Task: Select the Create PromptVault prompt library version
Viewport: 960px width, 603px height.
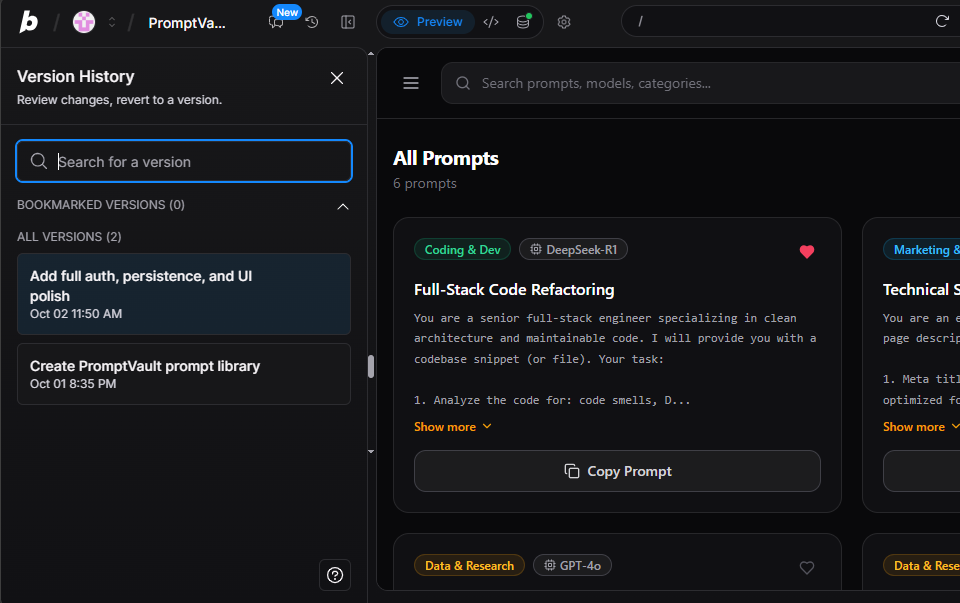Action: (x=184, y=374)
